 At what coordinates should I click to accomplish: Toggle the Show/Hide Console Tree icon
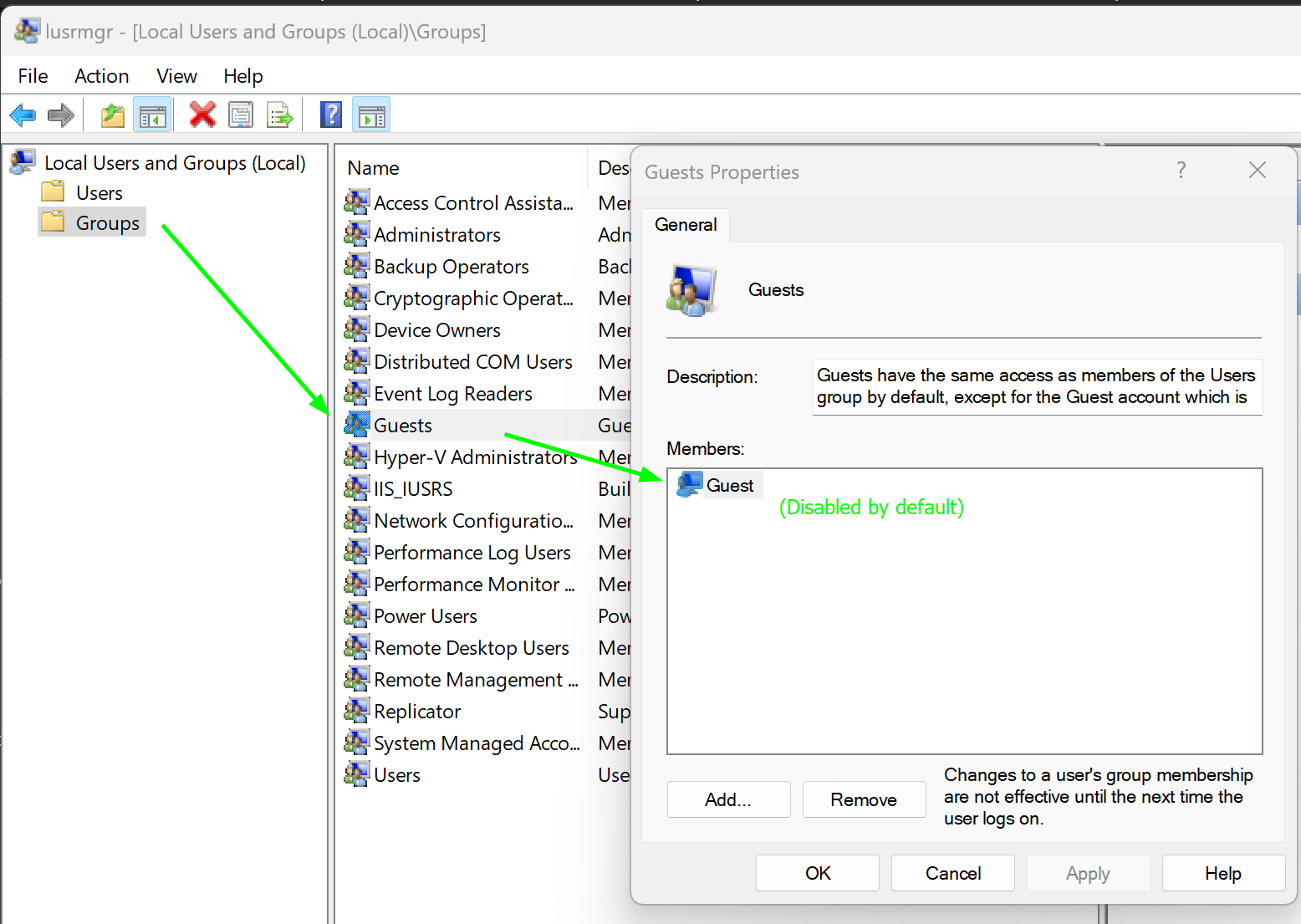tap(152, 115)
